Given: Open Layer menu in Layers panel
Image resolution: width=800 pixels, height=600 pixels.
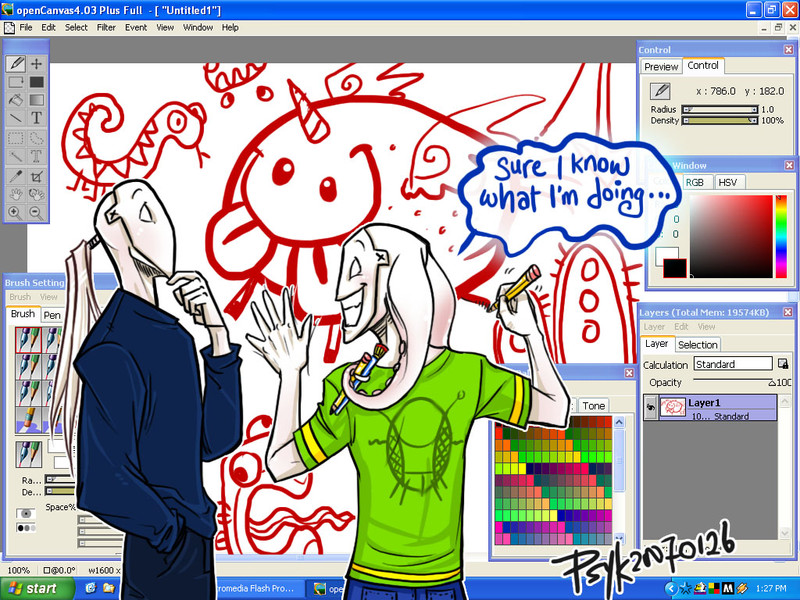Looking at the screenshot, I should click(x=654, y=327).
